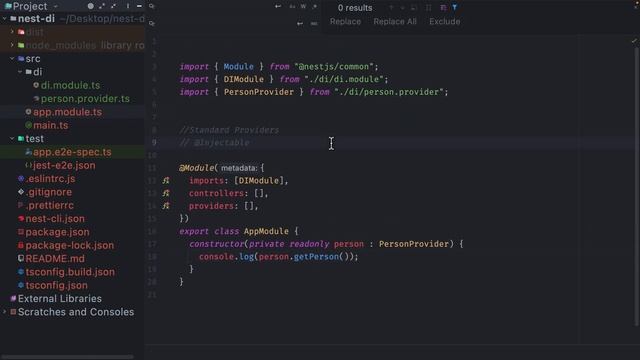This screenshot has height=360, width=640.
Task: Go to previous occurrence arrow
Action: tap(391, 7)
